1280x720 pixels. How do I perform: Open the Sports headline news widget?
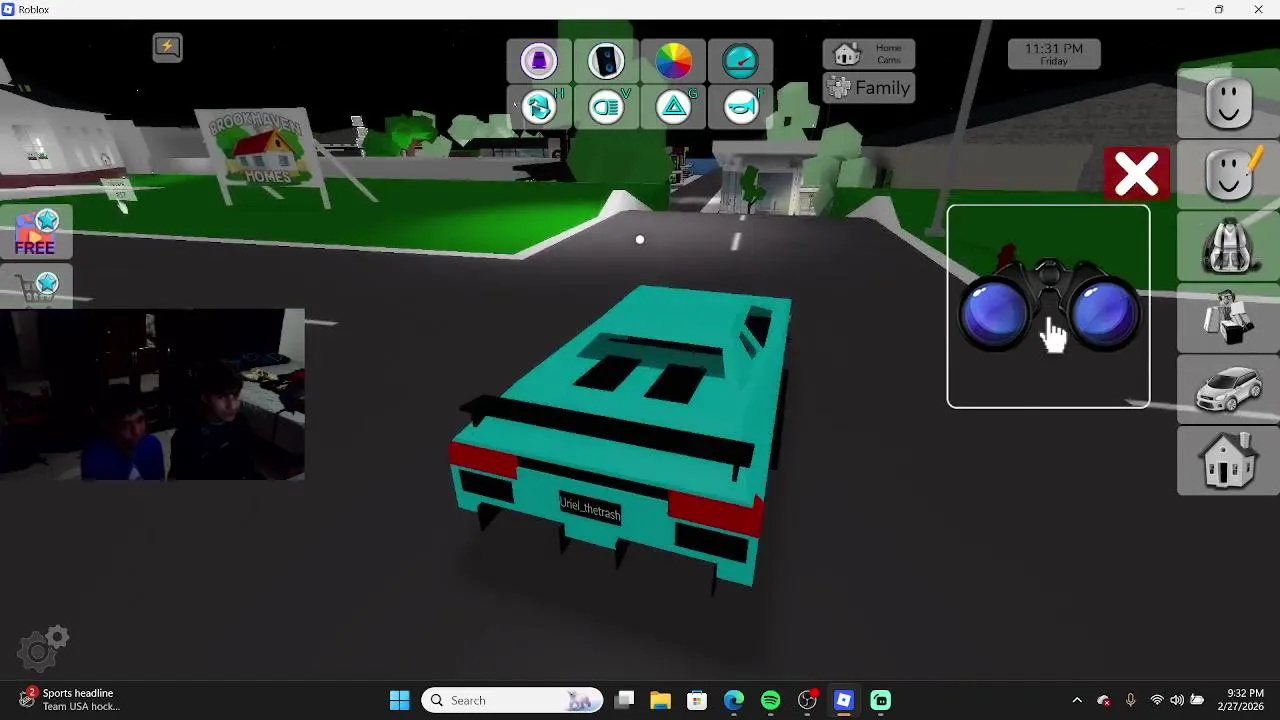pyautogui.click(x=70, y=700)
